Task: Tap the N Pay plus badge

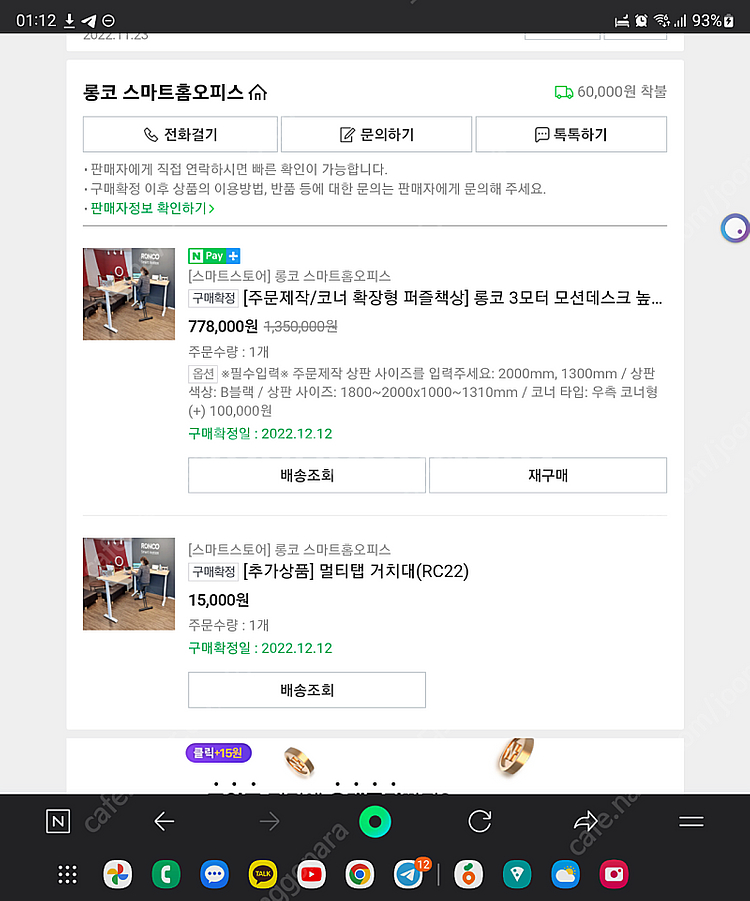Action: (x=214, y=256)
